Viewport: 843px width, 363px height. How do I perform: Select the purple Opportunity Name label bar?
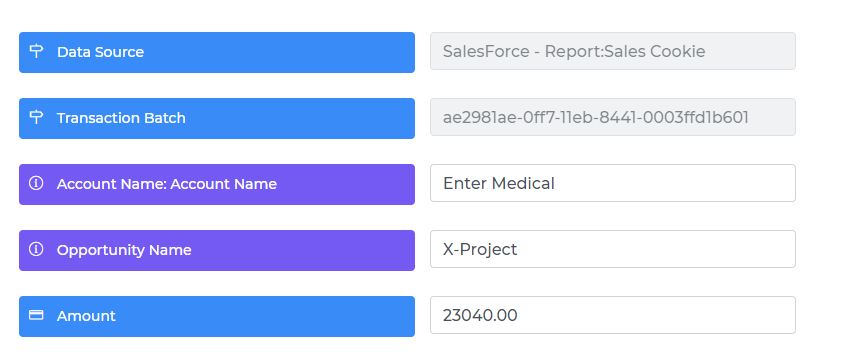(217, 251)
